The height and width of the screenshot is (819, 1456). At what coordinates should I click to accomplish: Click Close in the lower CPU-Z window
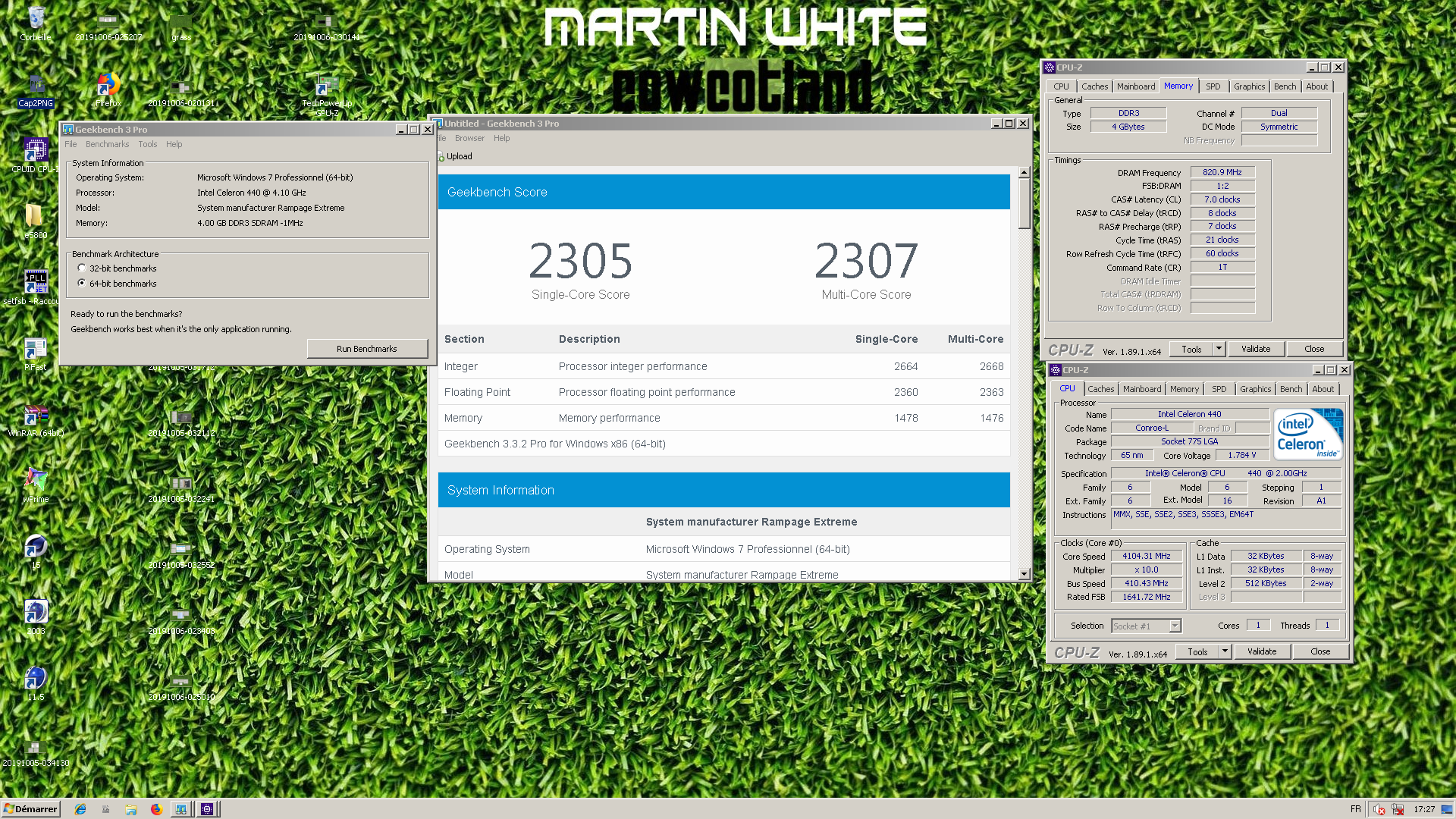(1320, 651)
